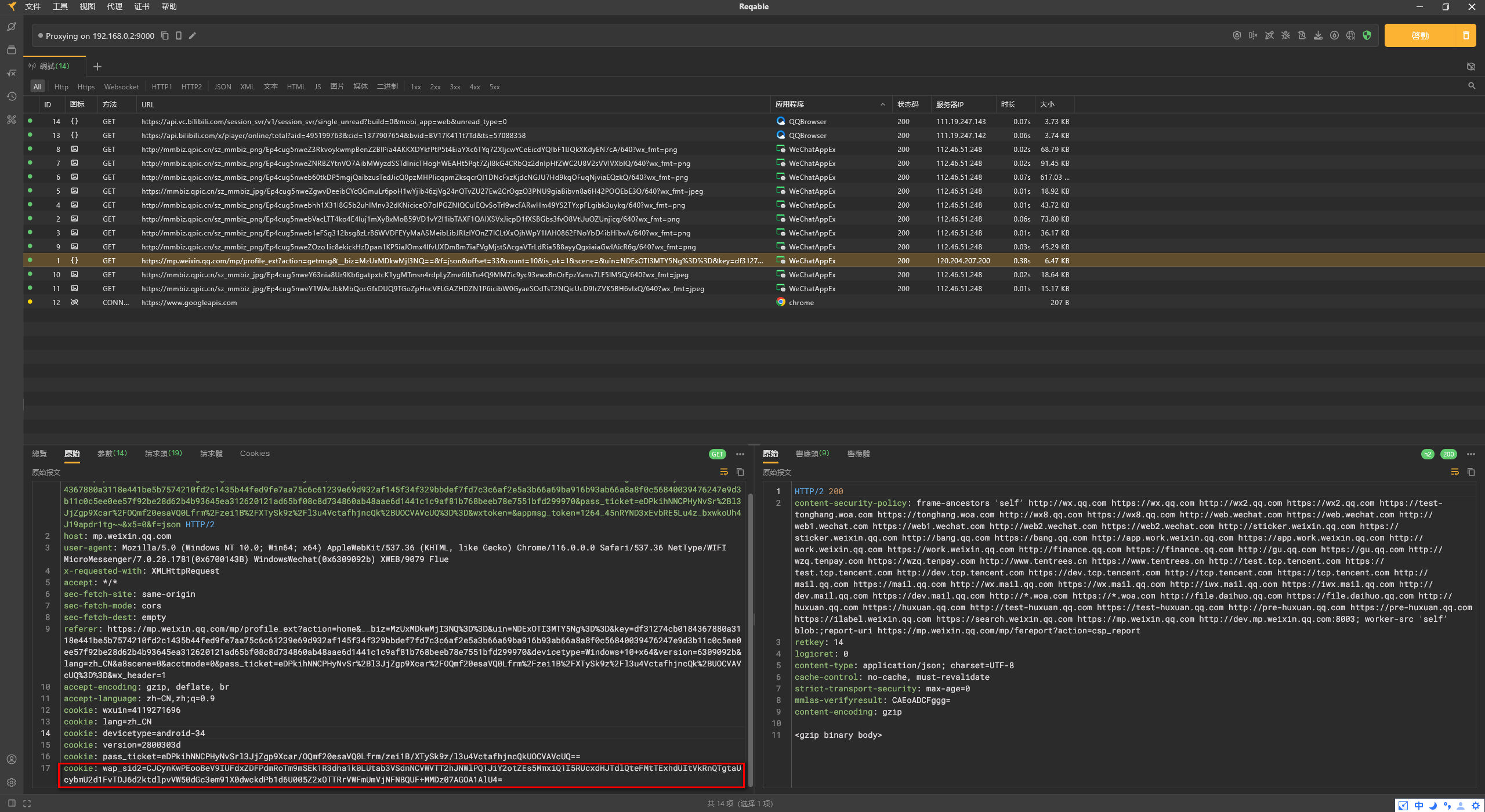
Task: Click the pencil icon to edit proxy
Action: coord(193,36)
